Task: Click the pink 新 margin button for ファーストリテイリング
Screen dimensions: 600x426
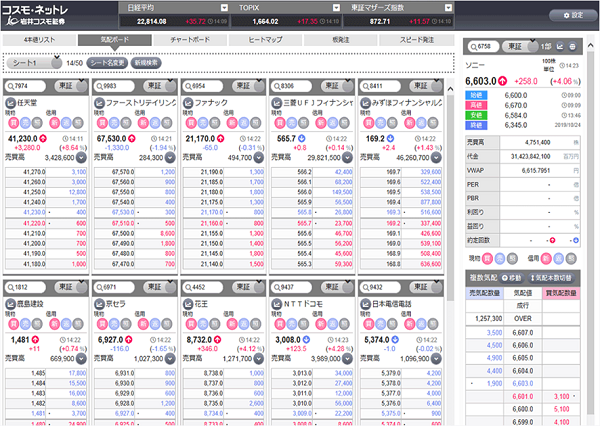Action: pyautogui.click(x=143, y=122)
